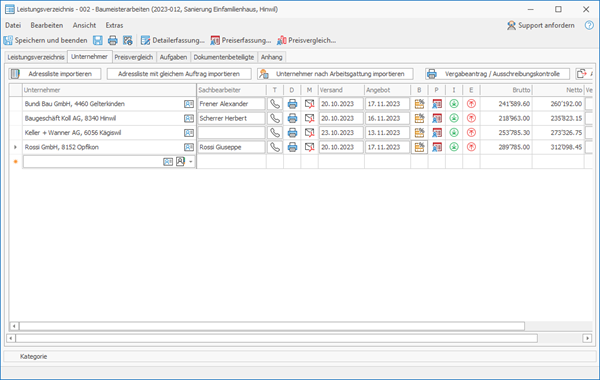Click the phone icon for Baugeschäft Koll AG

tap(275, 118)
